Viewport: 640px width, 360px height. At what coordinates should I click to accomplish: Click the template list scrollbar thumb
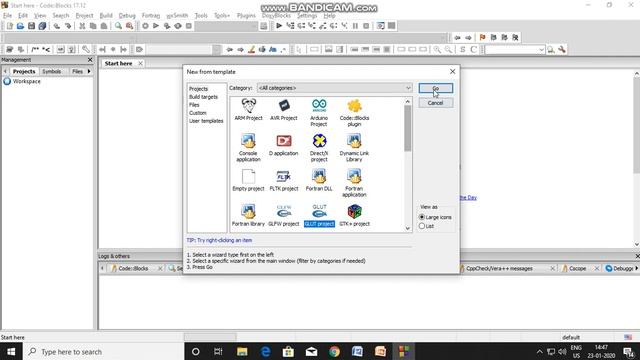[408, 129]
